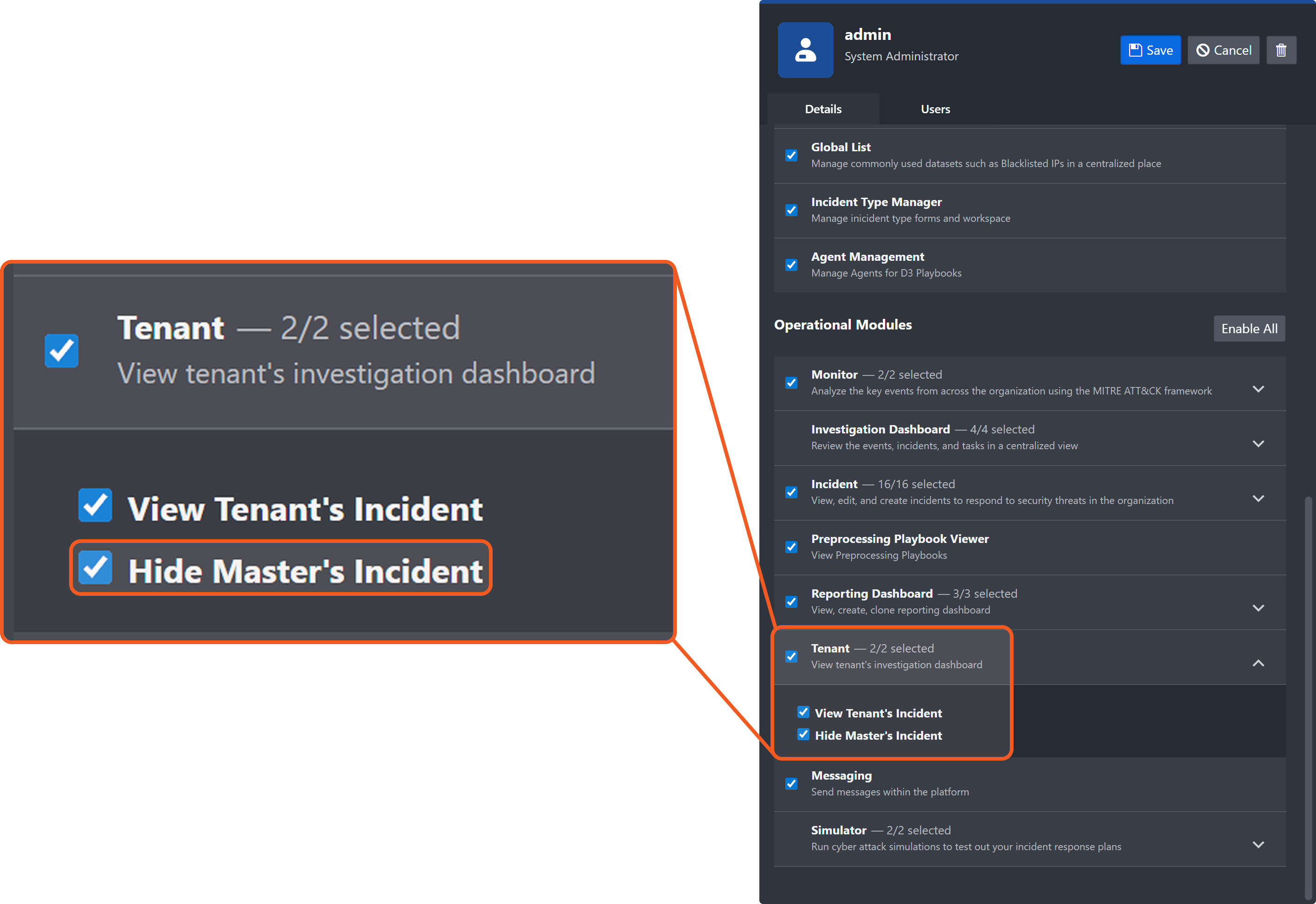Click the Cancel button

pyautogui.click(x=1223, y=51)
